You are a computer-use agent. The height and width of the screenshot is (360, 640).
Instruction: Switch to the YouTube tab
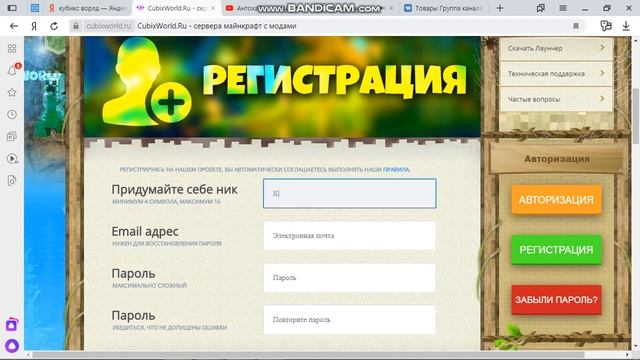[x=310, y=8]
